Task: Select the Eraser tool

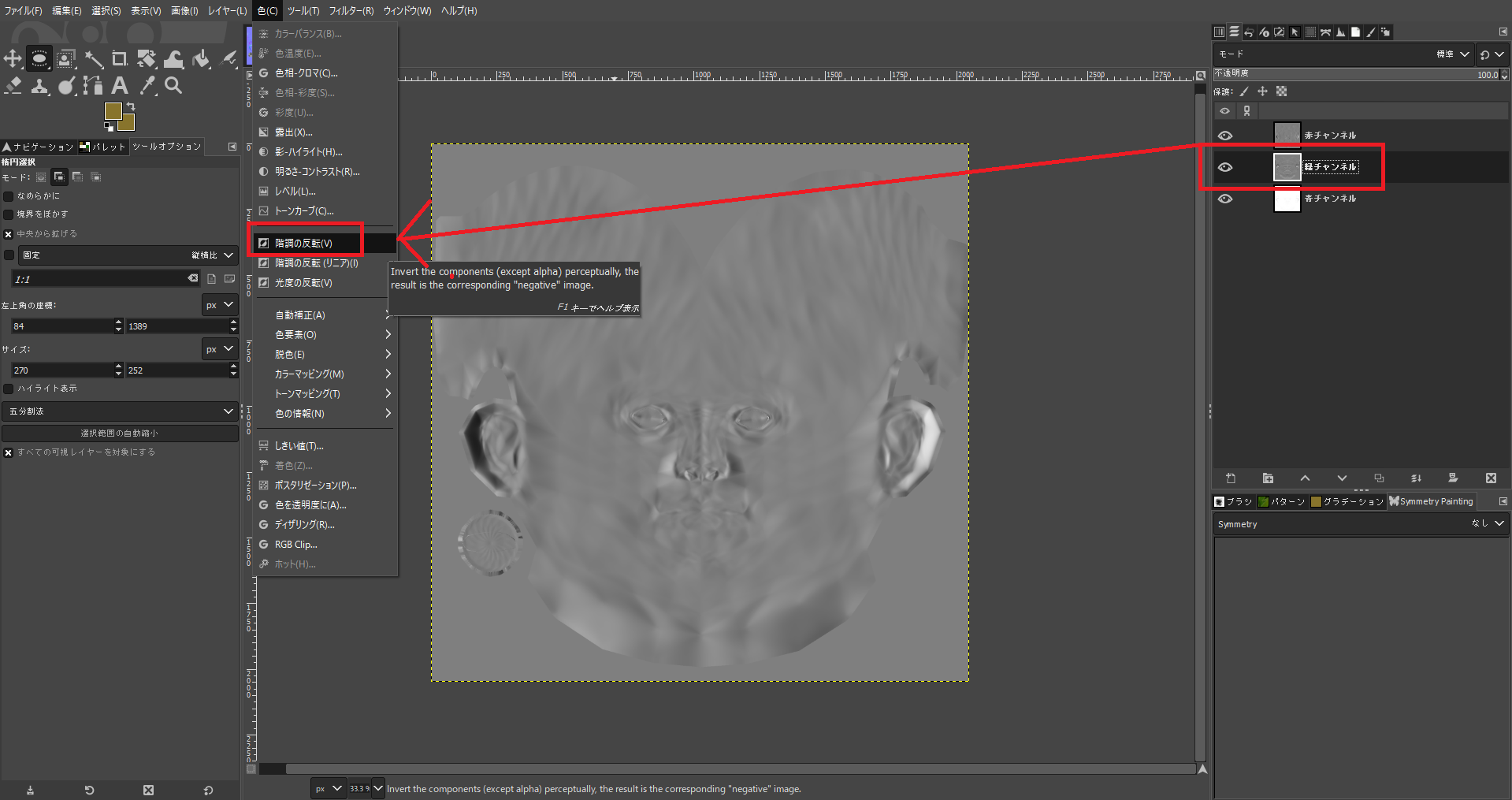Action: [x=13, y=85]
